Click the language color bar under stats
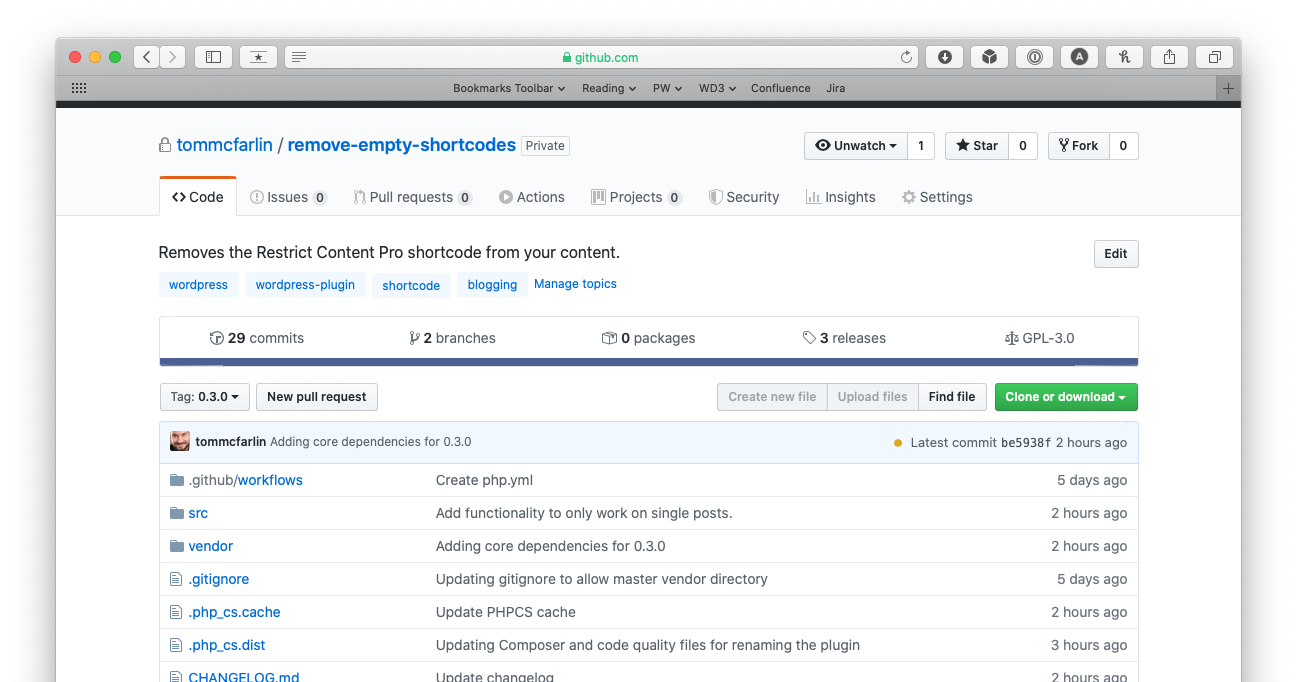 pyautogui.click(x=648, y=362)
